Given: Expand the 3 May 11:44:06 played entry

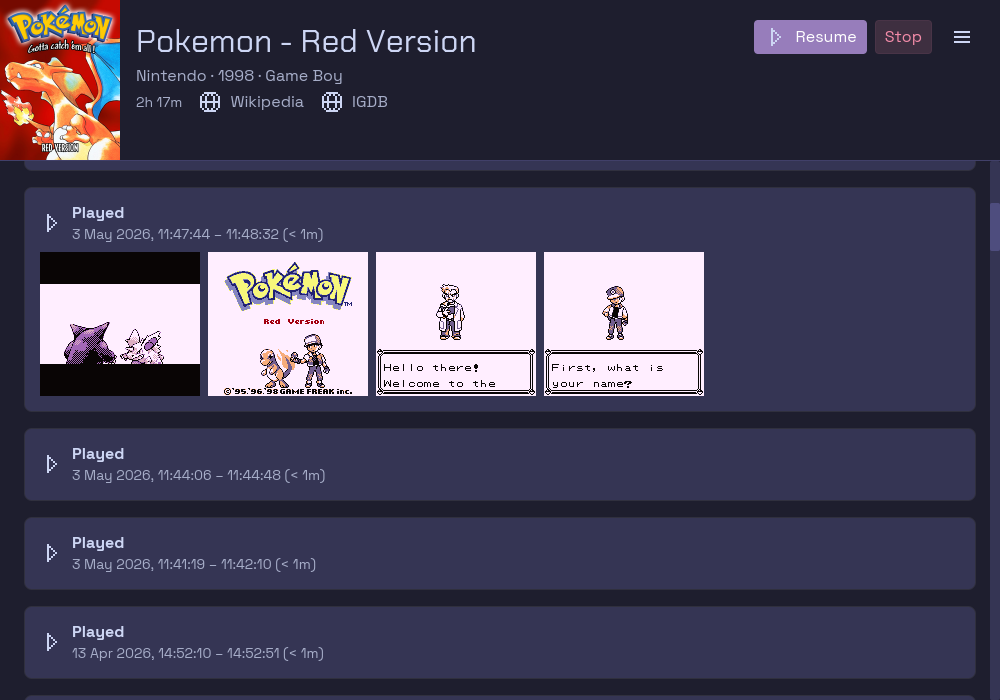Looking at the screenshot, I should click(x=500, y=464).
